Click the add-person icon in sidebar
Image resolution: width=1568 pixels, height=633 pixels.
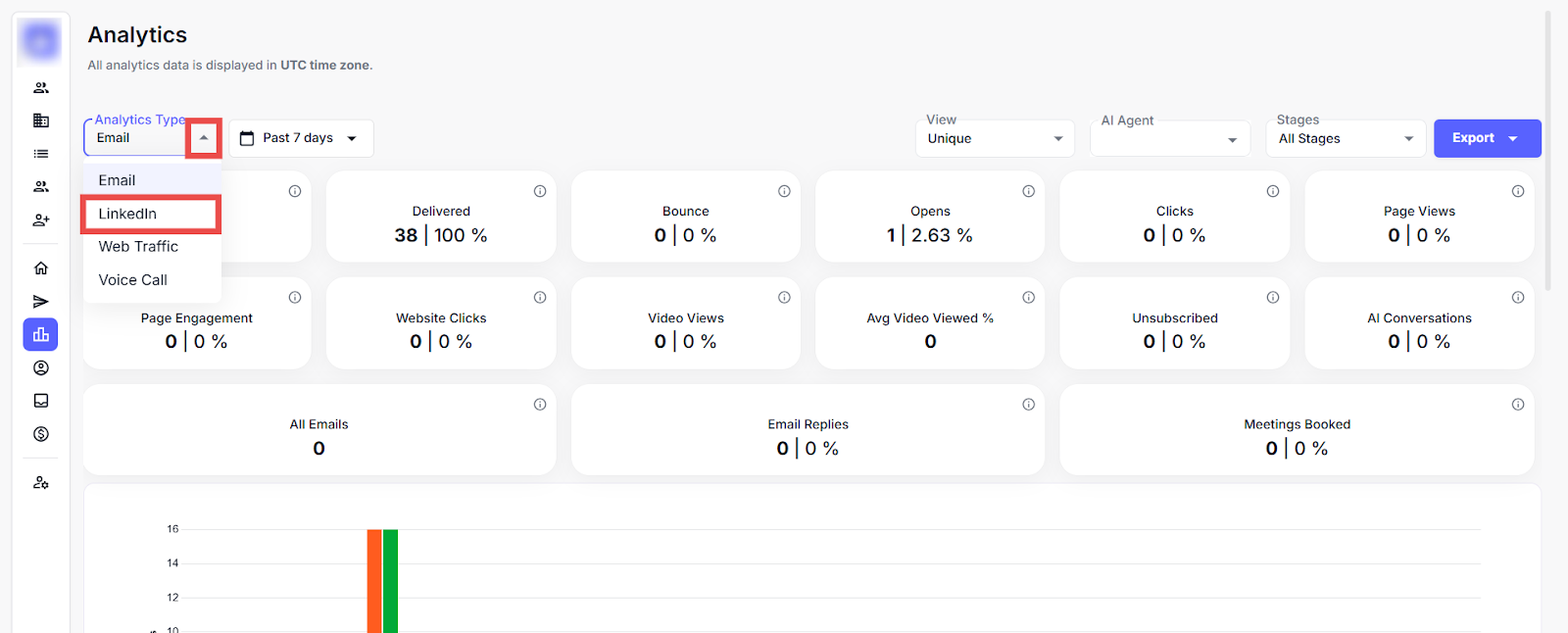tap(41, 220)
